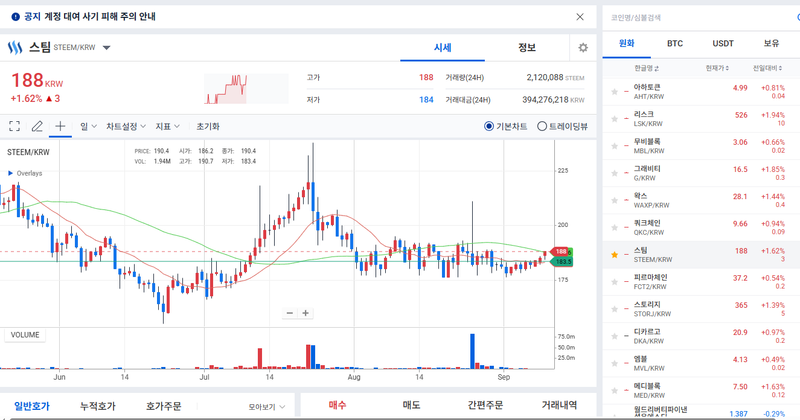Favorite star for 피르마체인 FCT2/KRW

coord(614,282)
